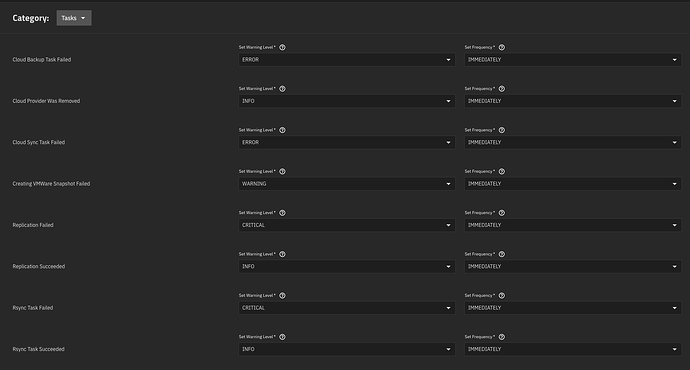Show help for Creating VMWare Snapshot Failed frequency

502,172
